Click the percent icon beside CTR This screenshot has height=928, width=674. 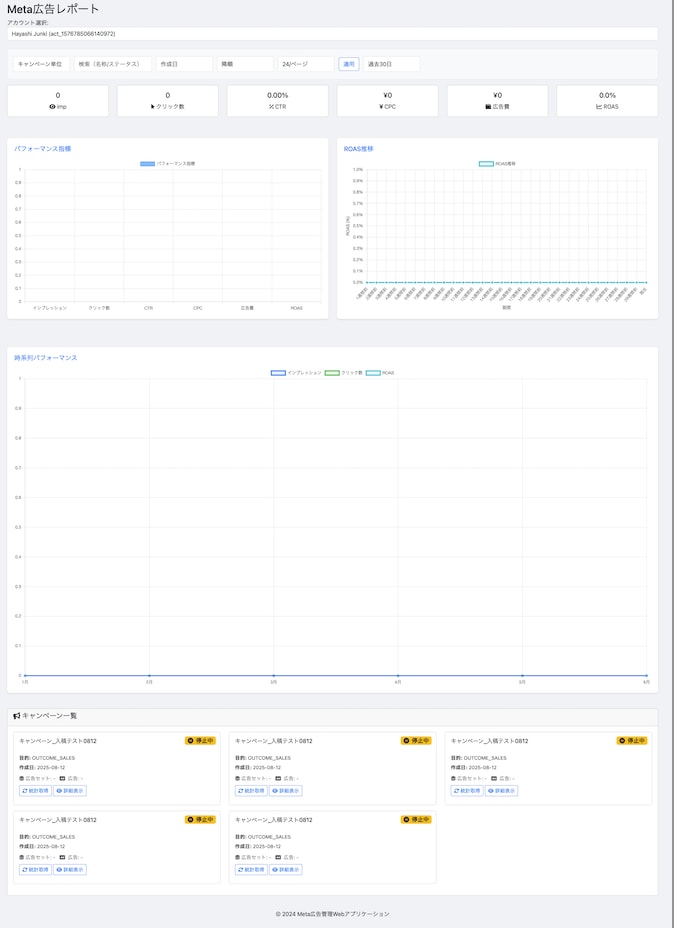coord(271,107)
